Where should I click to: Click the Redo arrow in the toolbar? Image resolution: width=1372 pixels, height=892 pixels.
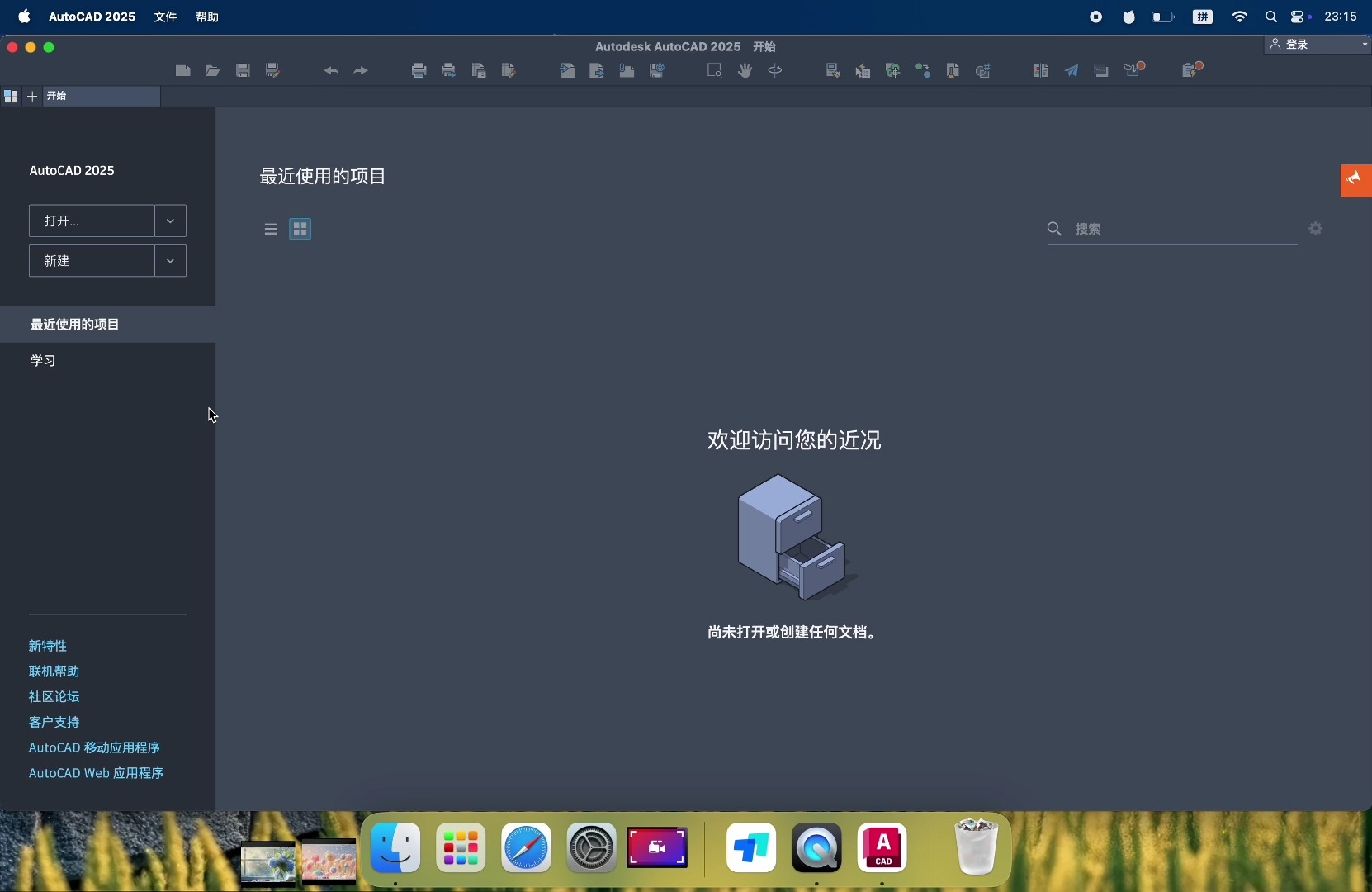coord(361,71)
